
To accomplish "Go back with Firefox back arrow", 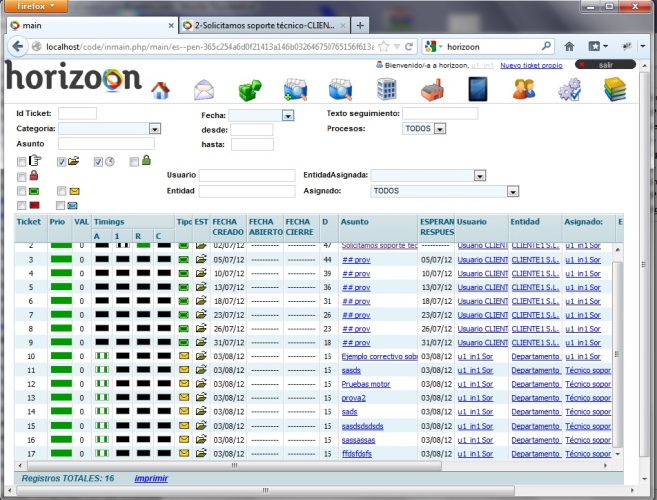I will pos(18,46).
